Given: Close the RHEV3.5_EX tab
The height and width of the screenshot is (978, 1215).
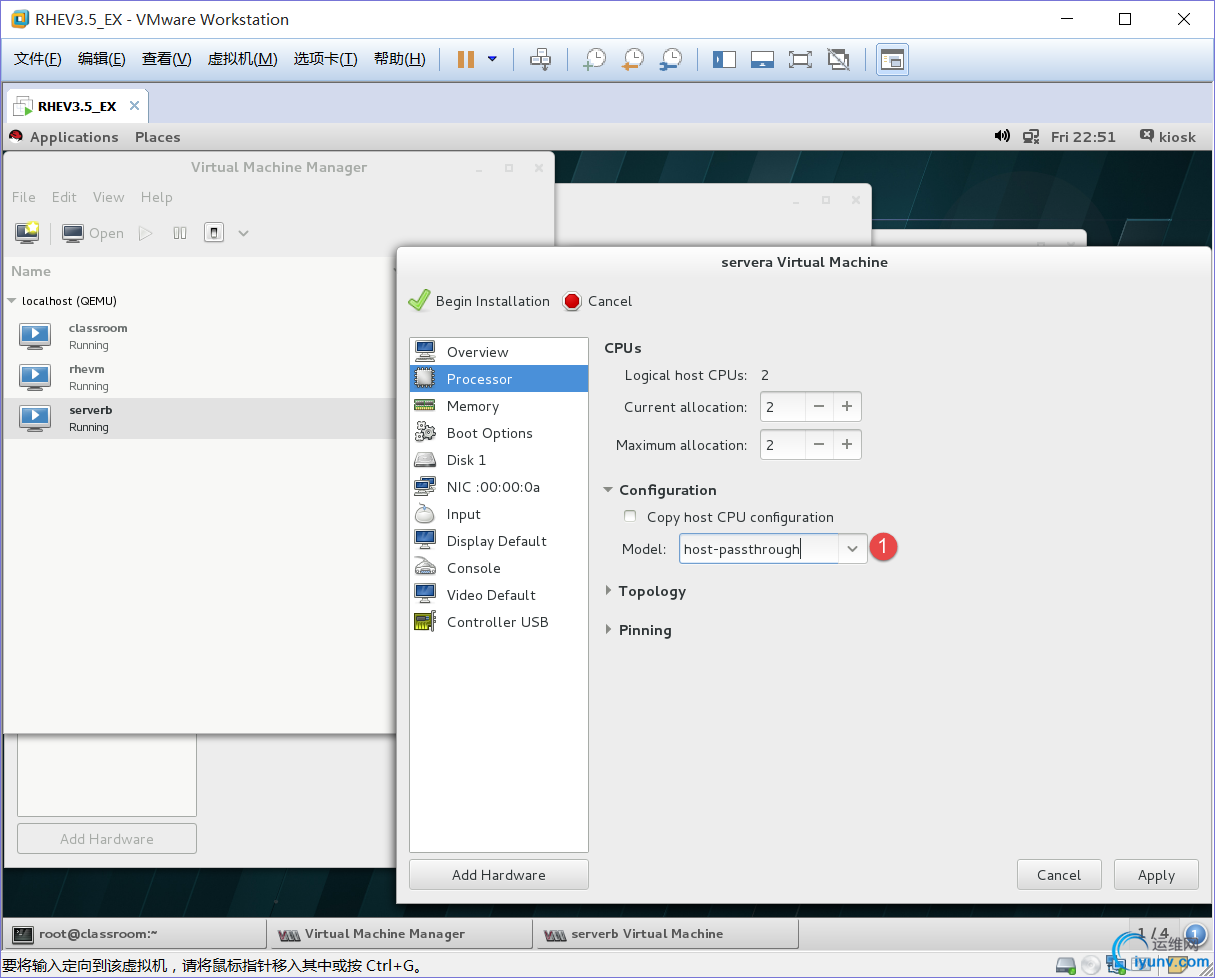Looking at the screenshot, I should [135, 106].
